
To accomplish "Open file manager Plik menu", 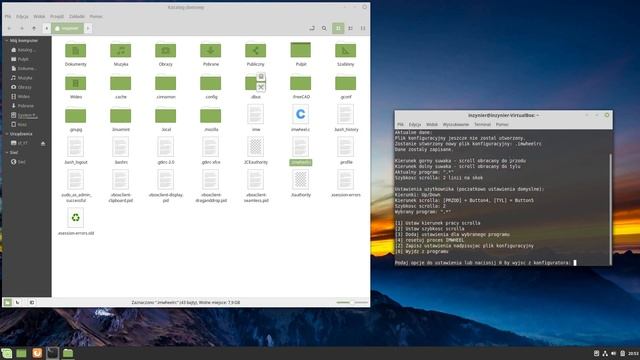I will [x=8, y=16].
